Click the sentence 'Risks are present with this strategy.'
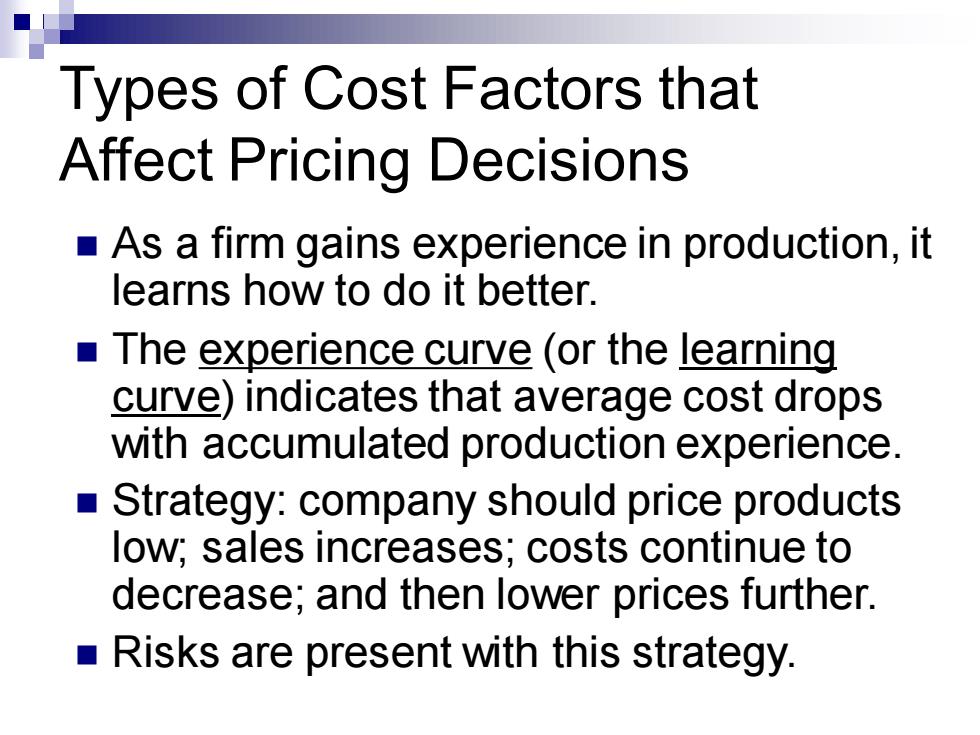Screen dimensions: 980x735 point(454,654)
